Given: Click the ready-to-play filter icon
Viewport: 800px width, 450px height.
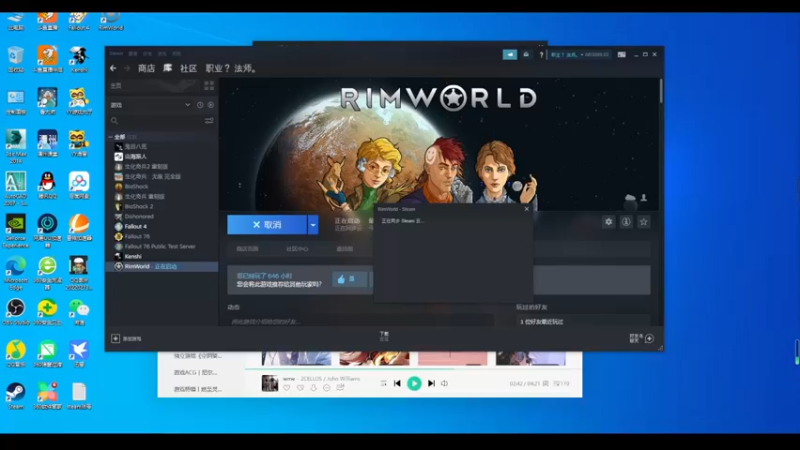Looking at the screenshot, I should tap(211, 105).
